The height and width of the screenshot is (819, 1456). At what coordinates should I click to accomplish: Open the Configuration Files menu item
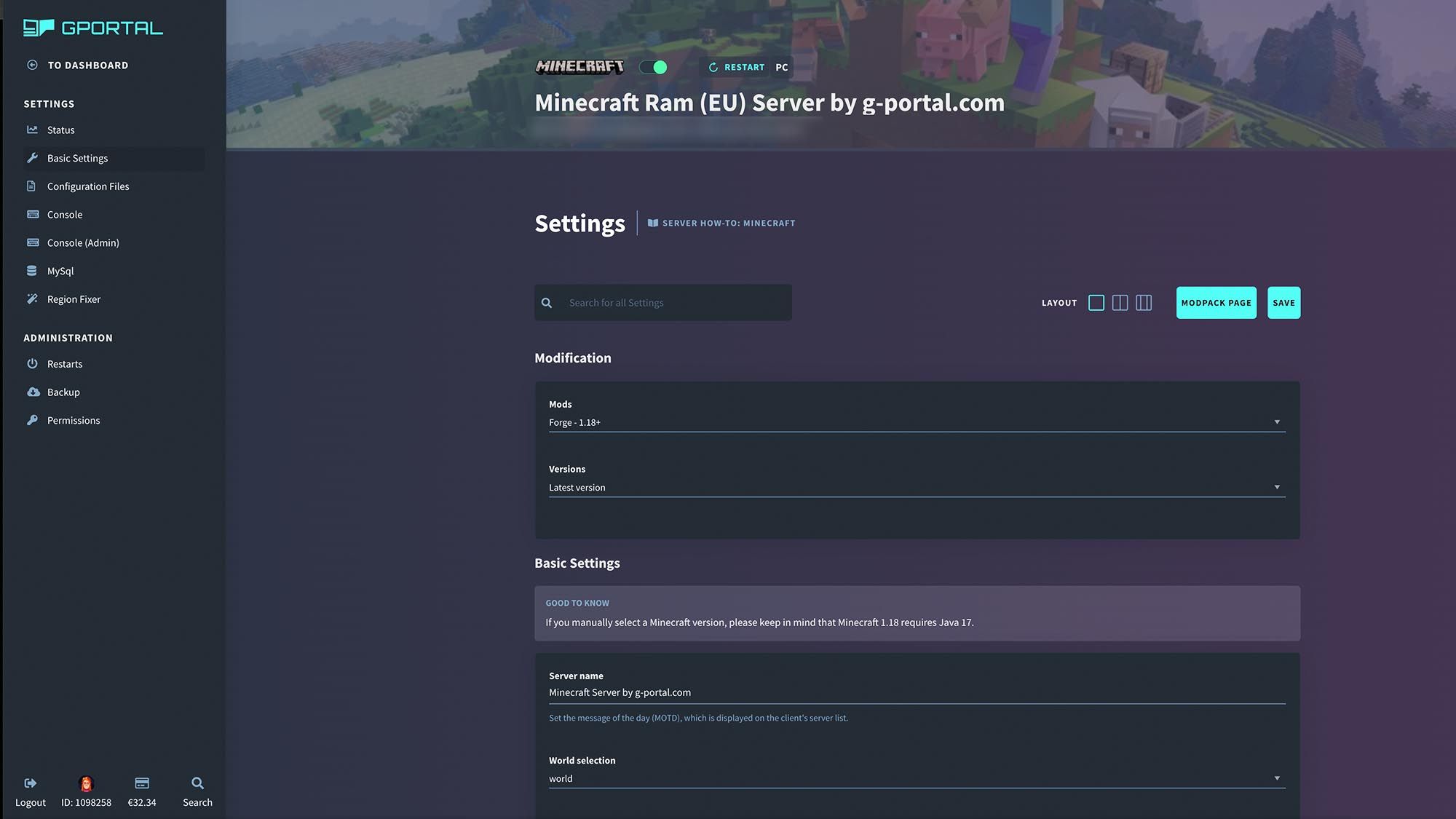click(88, 187)
